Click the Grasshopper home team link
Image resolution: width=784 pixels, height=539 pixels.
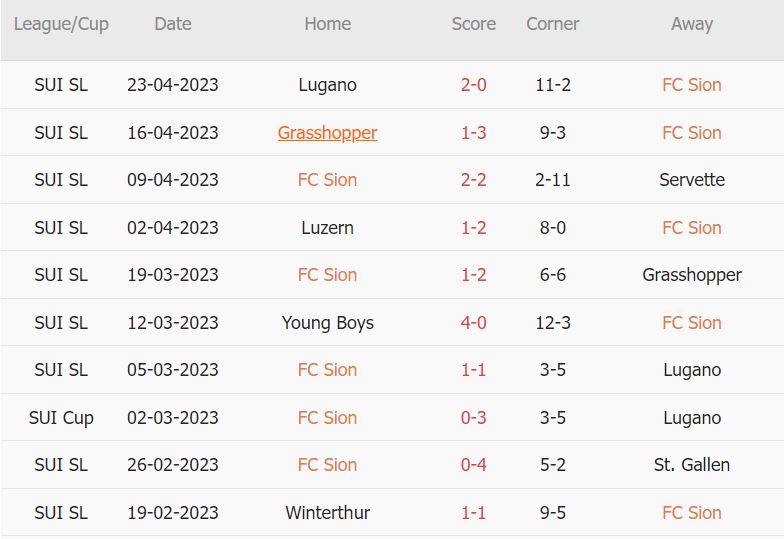click(327, 133)
